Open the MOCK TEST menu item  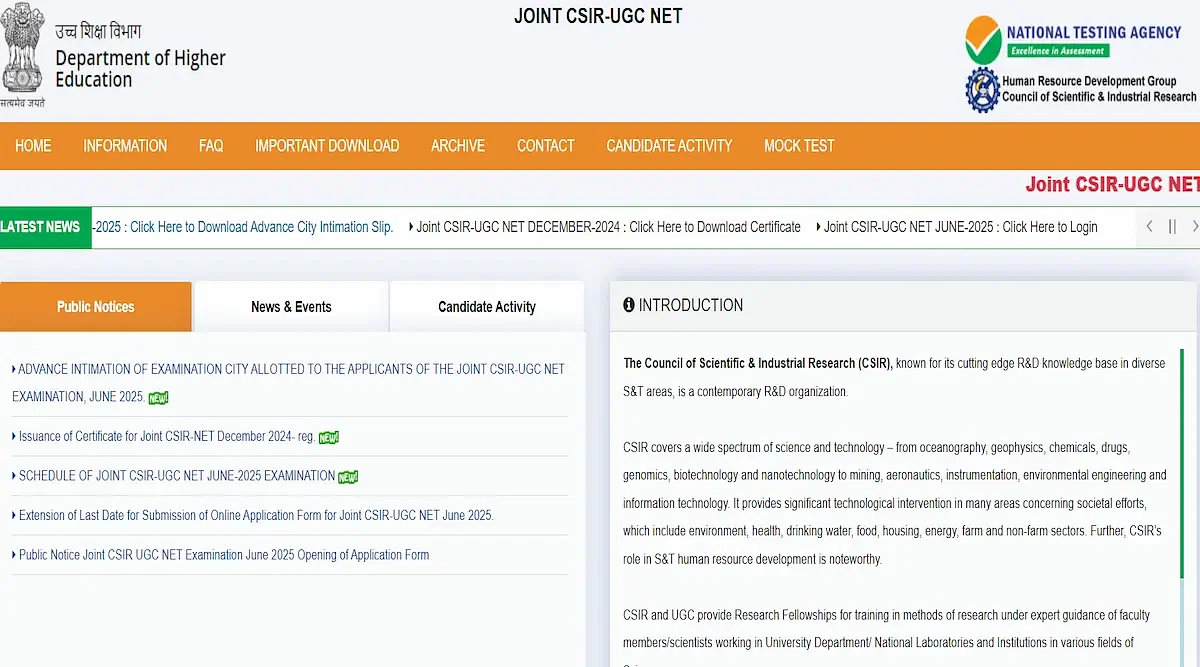[799, 146]
